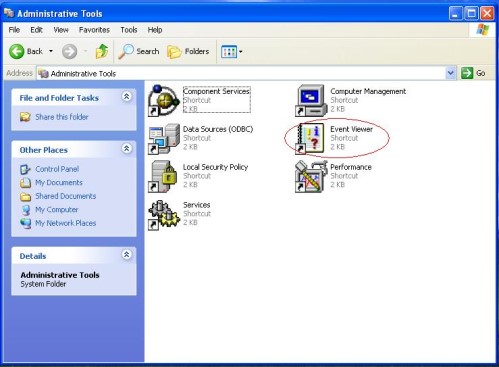499x367 pixels.
Task: Open the Back history dropdown arrow
Action: click(51, 51)
